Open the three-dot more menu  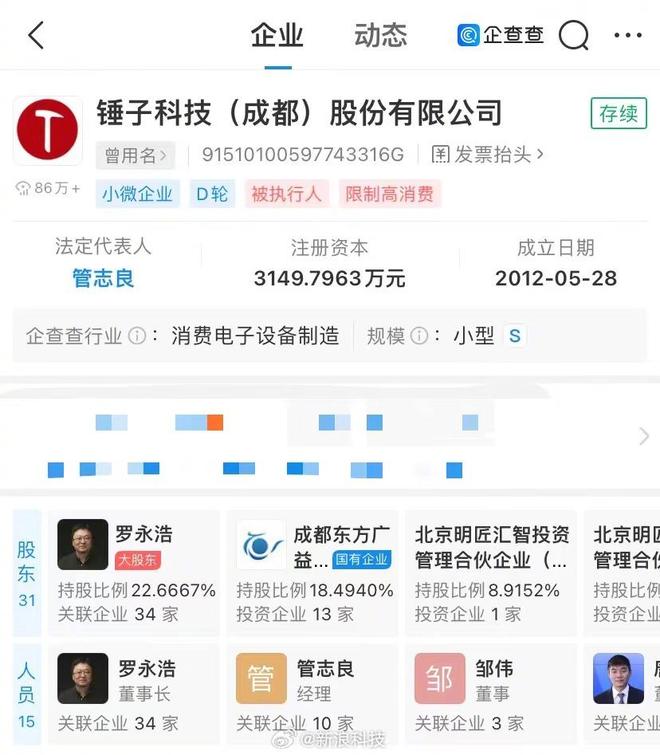[628, 35]
